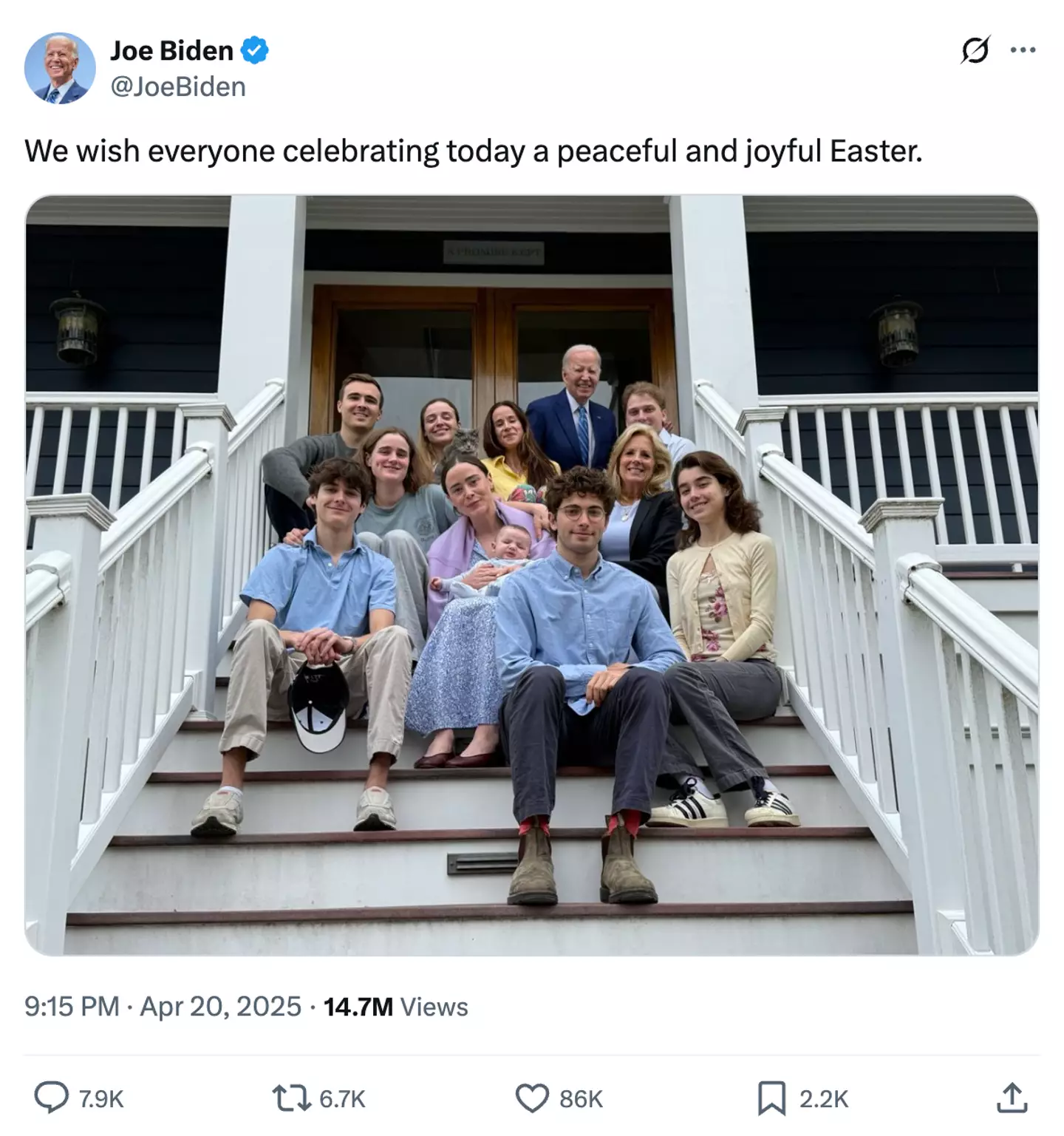Click the Apr 20, 2025 date
Screen dimensions: 1064x1136
coord(220,1007)
